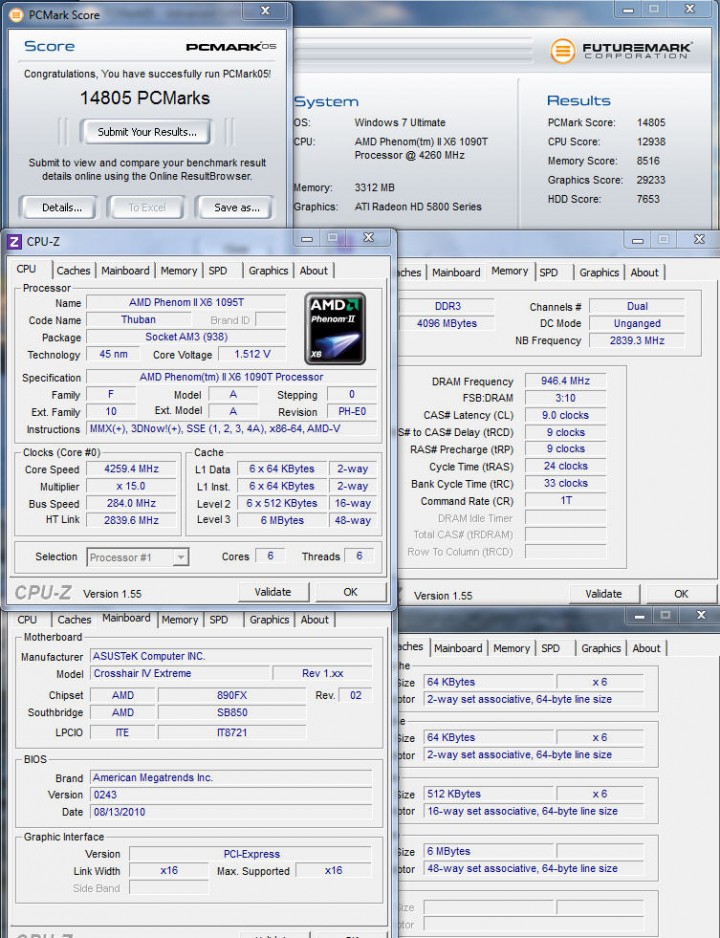
Task: Click the SB850 southbridge field
Action: pos(232,713)
